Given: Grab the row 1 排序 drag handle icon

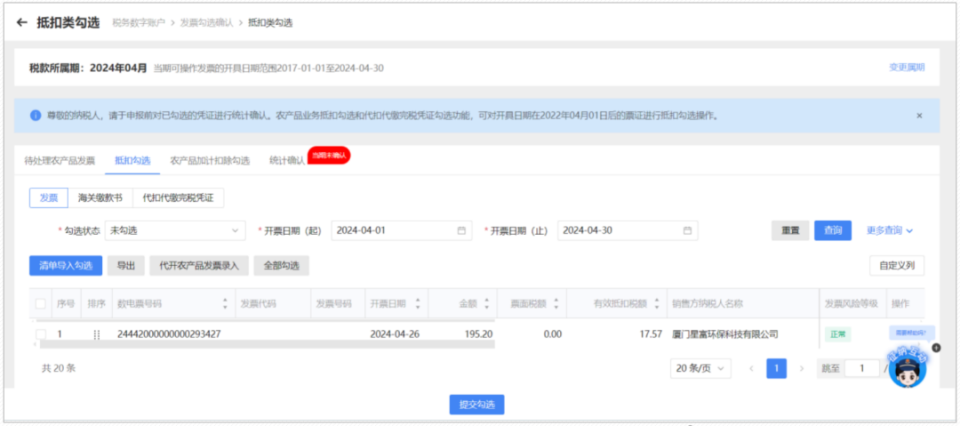Looking at the screenshot, I should [96, 334].
